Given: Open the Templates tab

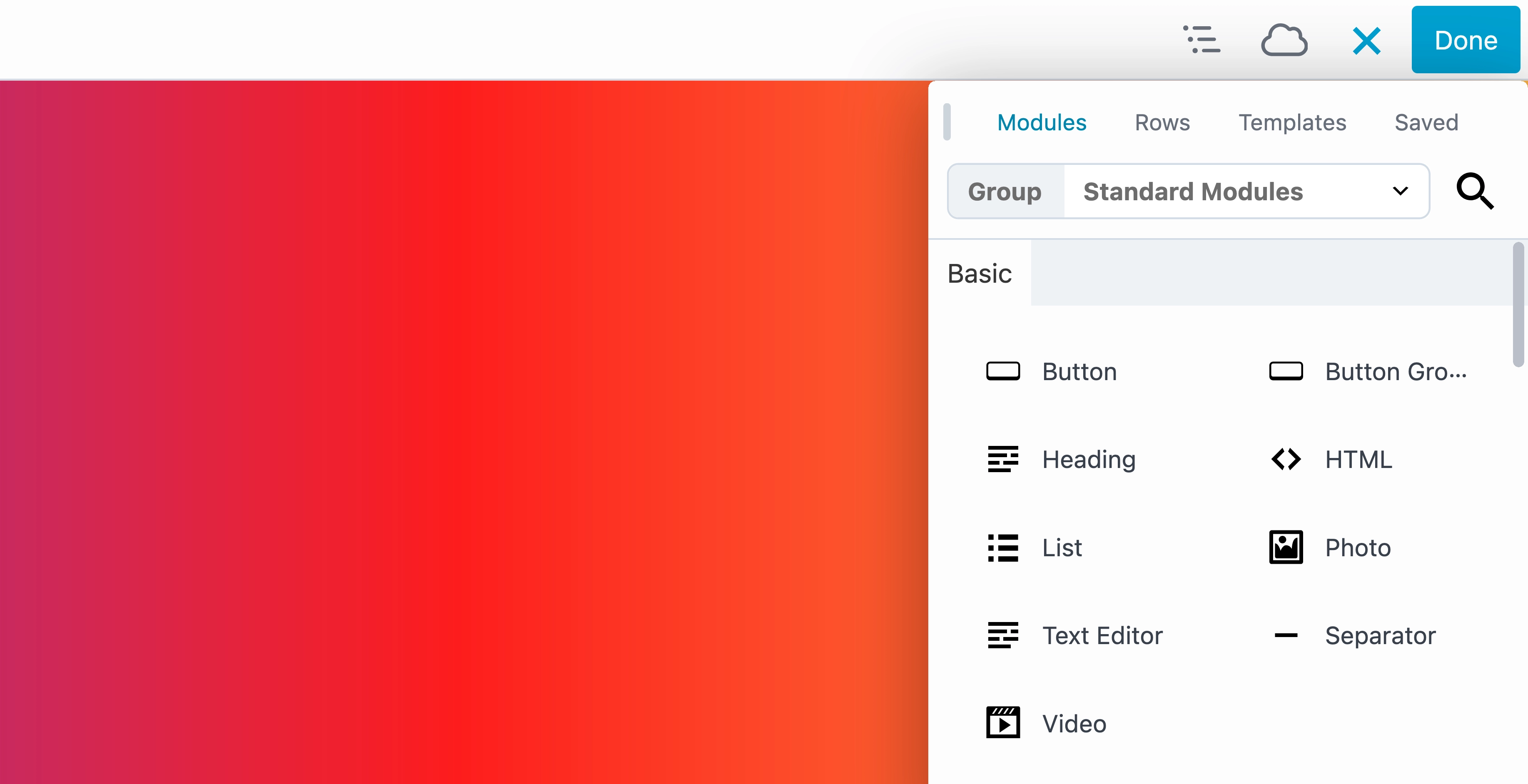Looking at the screenshot, I should 1293,122.
